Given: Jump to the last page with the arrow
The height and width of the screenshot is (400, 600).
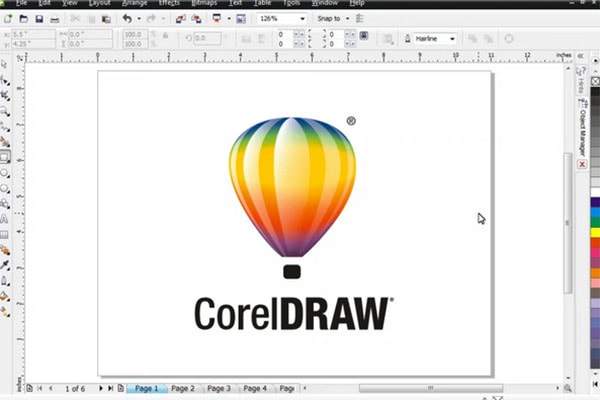Looking at the screenshot, I should [110, 389].
